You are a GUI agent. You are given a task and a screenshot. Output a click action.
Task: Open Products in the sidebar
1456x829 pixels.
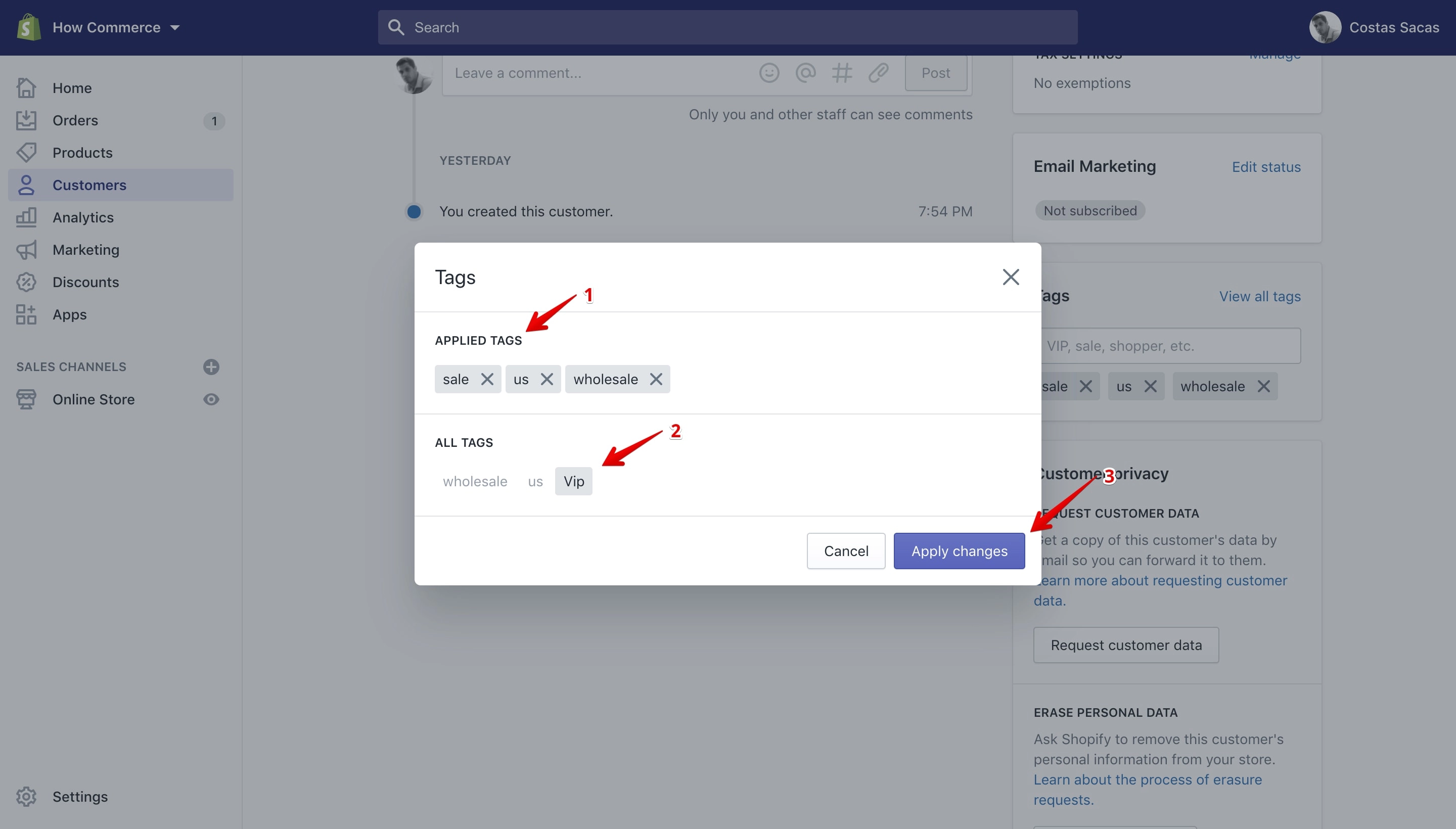(120, 153)
